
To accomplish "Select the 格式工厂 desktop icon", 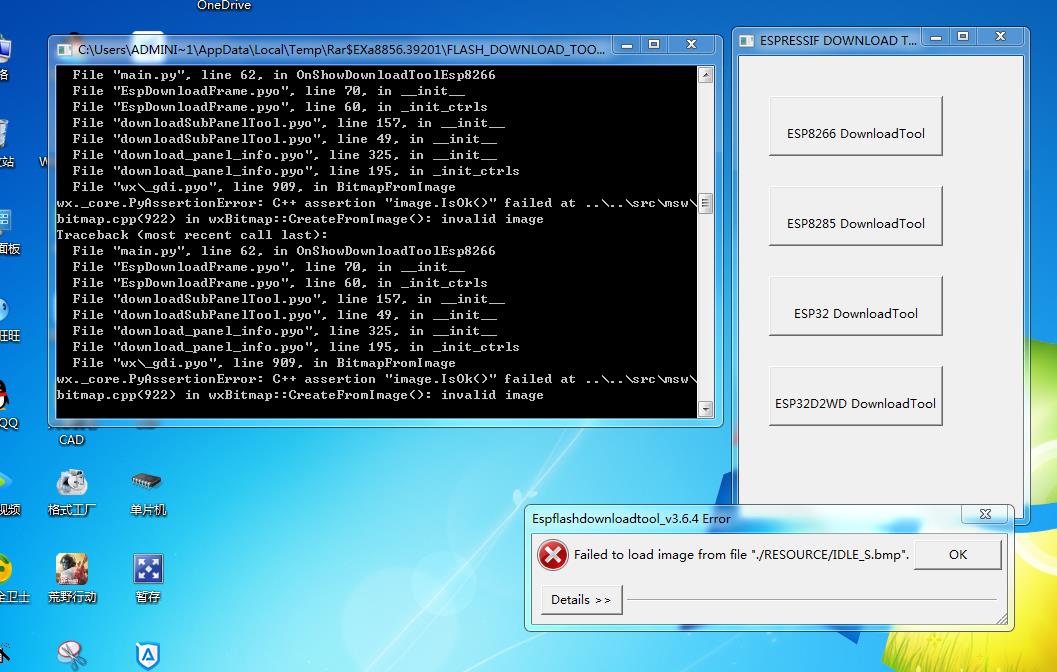I will tap(71, 493).
